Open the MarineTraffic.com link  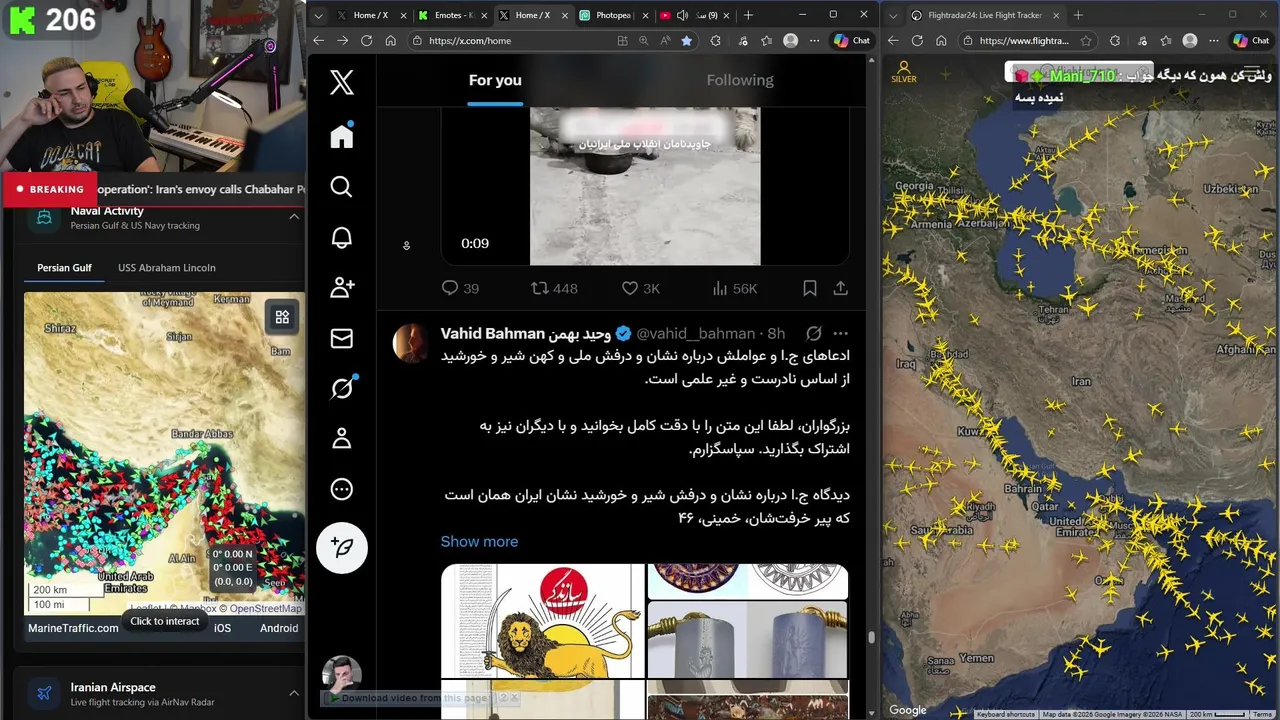(73, 628)
